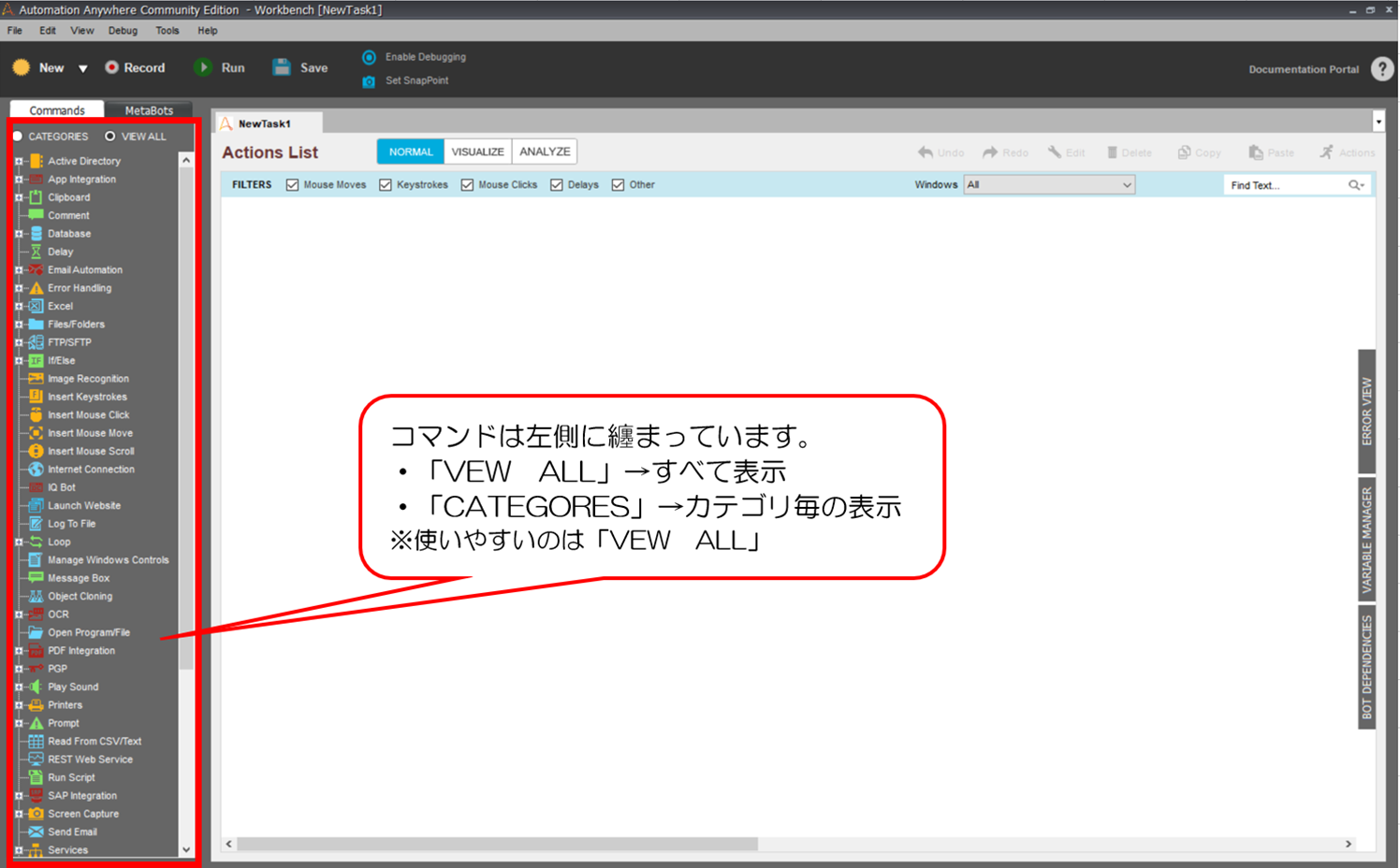Open the Windows All dropdown
This screenshot has height=868, width=1400.
tap(1049, 185)
